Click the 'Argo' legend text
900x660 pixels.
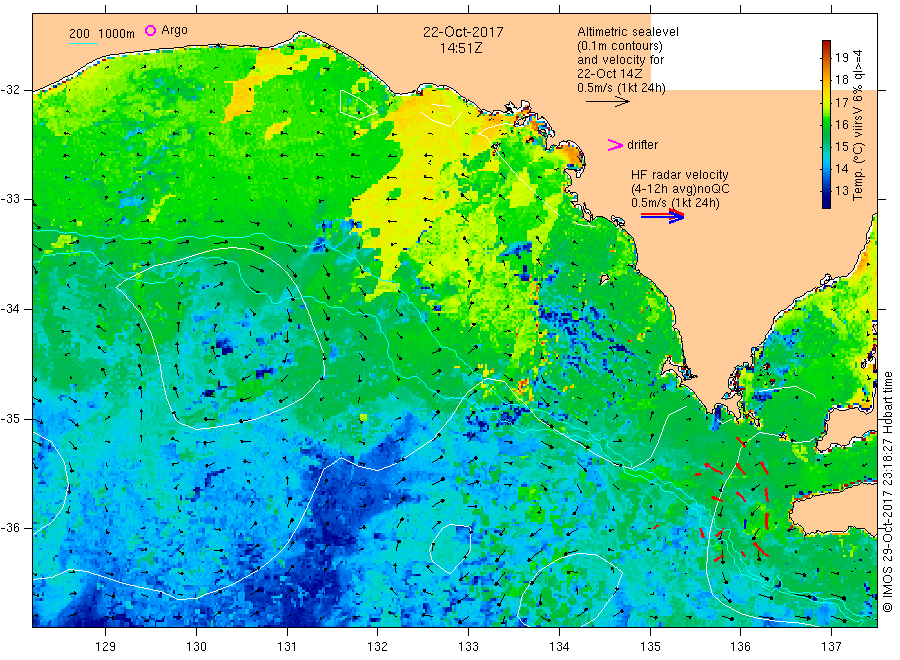click(x=174, y=30)
